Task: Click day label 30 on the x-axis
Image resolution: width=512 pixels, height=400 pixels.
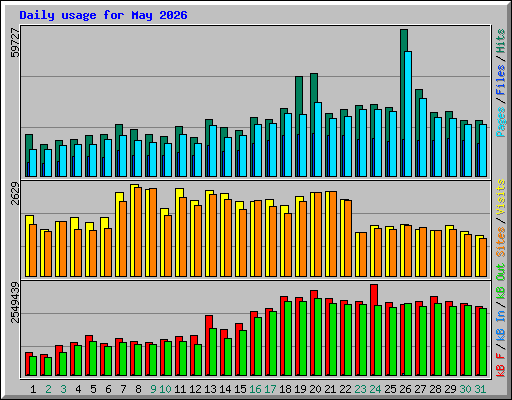Action: tap(465, 389)
